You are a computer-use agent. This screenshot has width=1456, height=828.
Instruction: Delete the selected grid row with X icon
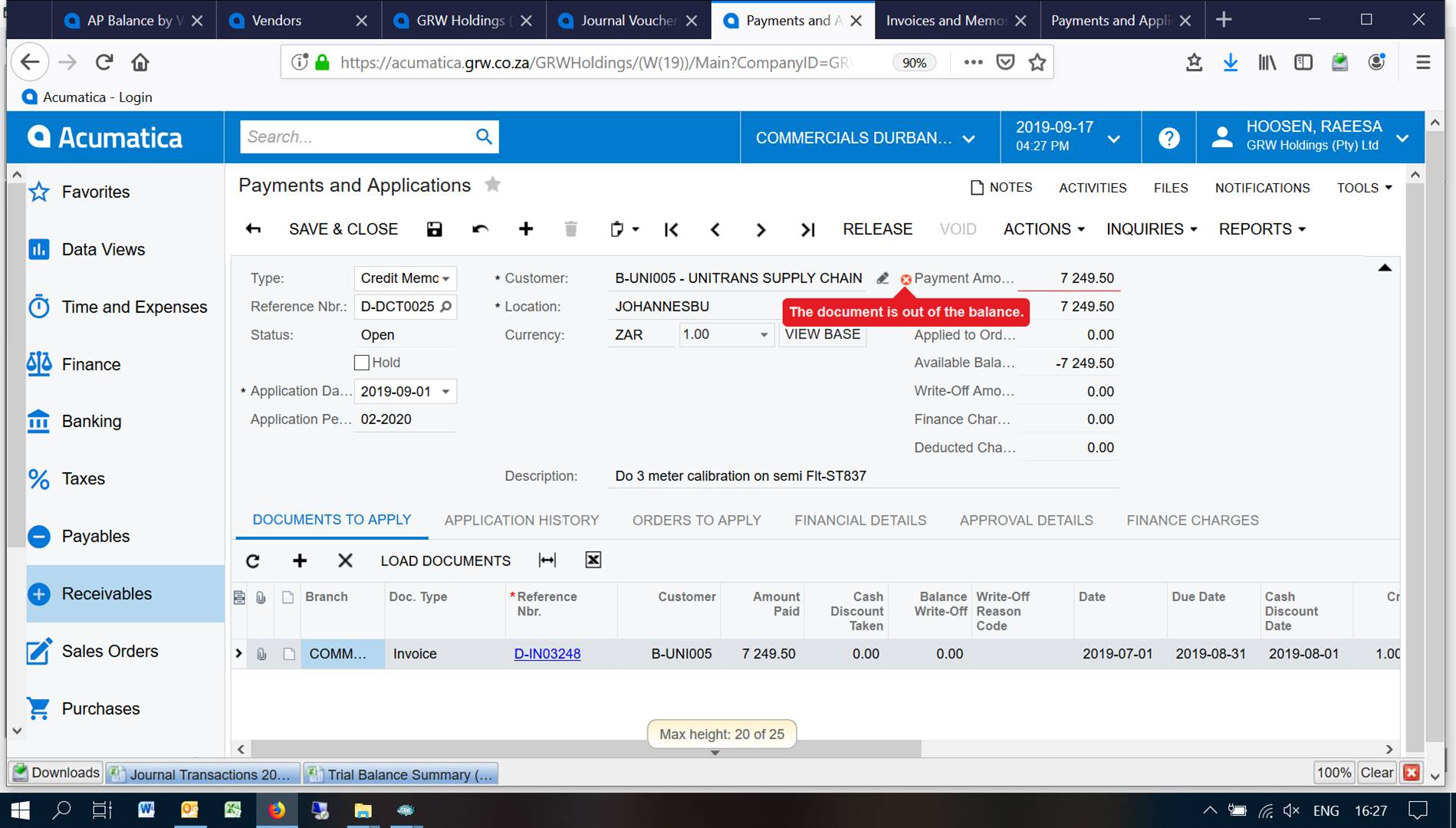(345, 560)
